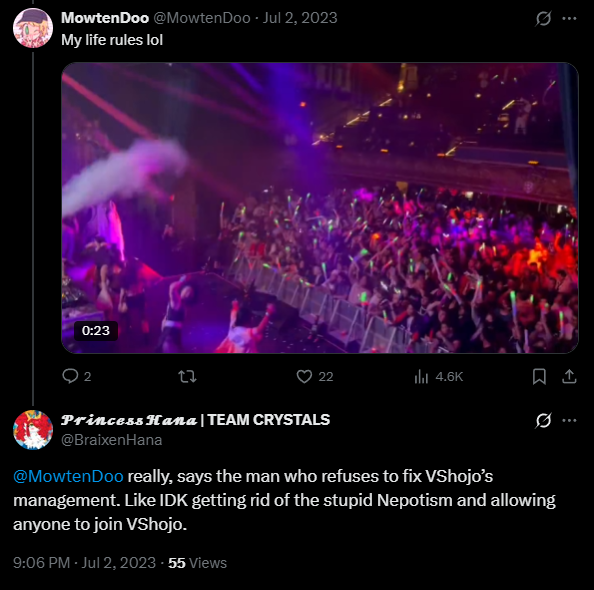Open more options menu on MowtenDoo's tweet
The width and height of the screenshot is (594, 590).
pyautogui.click(x=569, y=18)
